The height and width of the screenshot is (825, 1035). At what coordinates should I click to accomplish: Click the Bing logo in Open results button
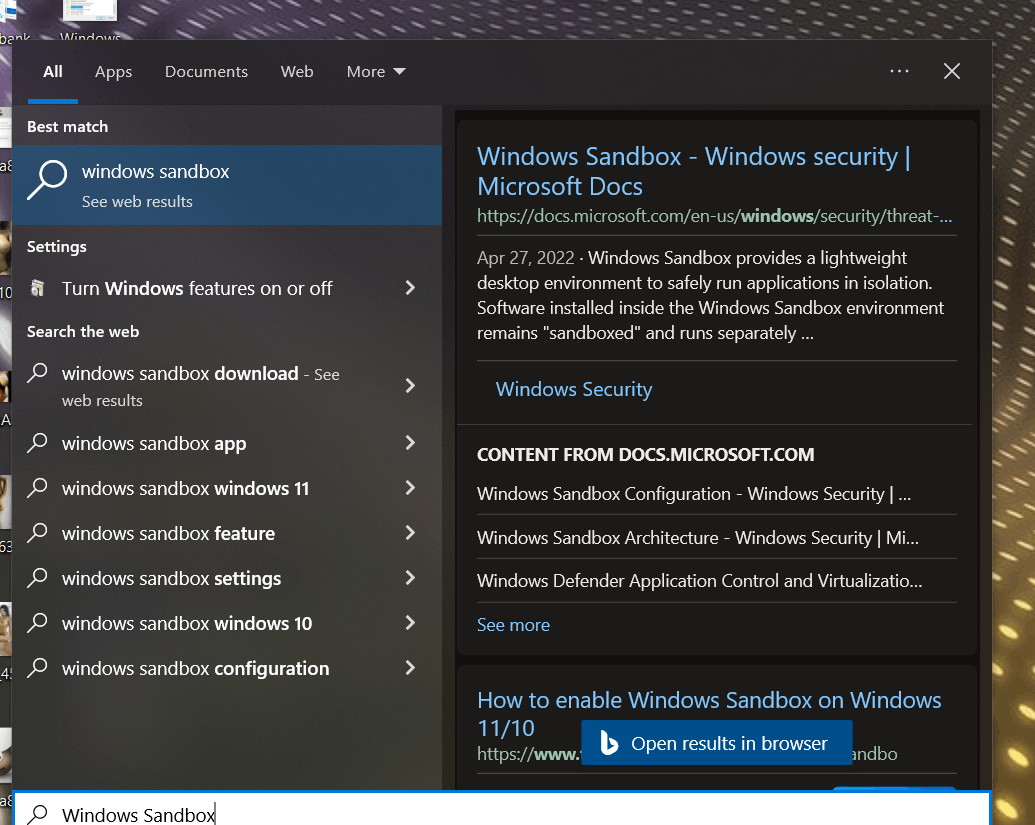click(609, 743)
